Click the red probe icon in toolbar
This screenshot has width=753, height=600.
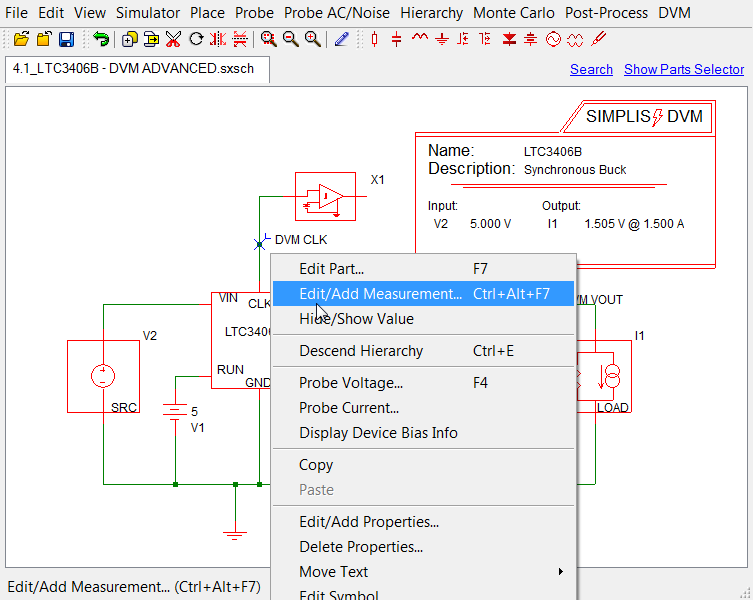597,39
